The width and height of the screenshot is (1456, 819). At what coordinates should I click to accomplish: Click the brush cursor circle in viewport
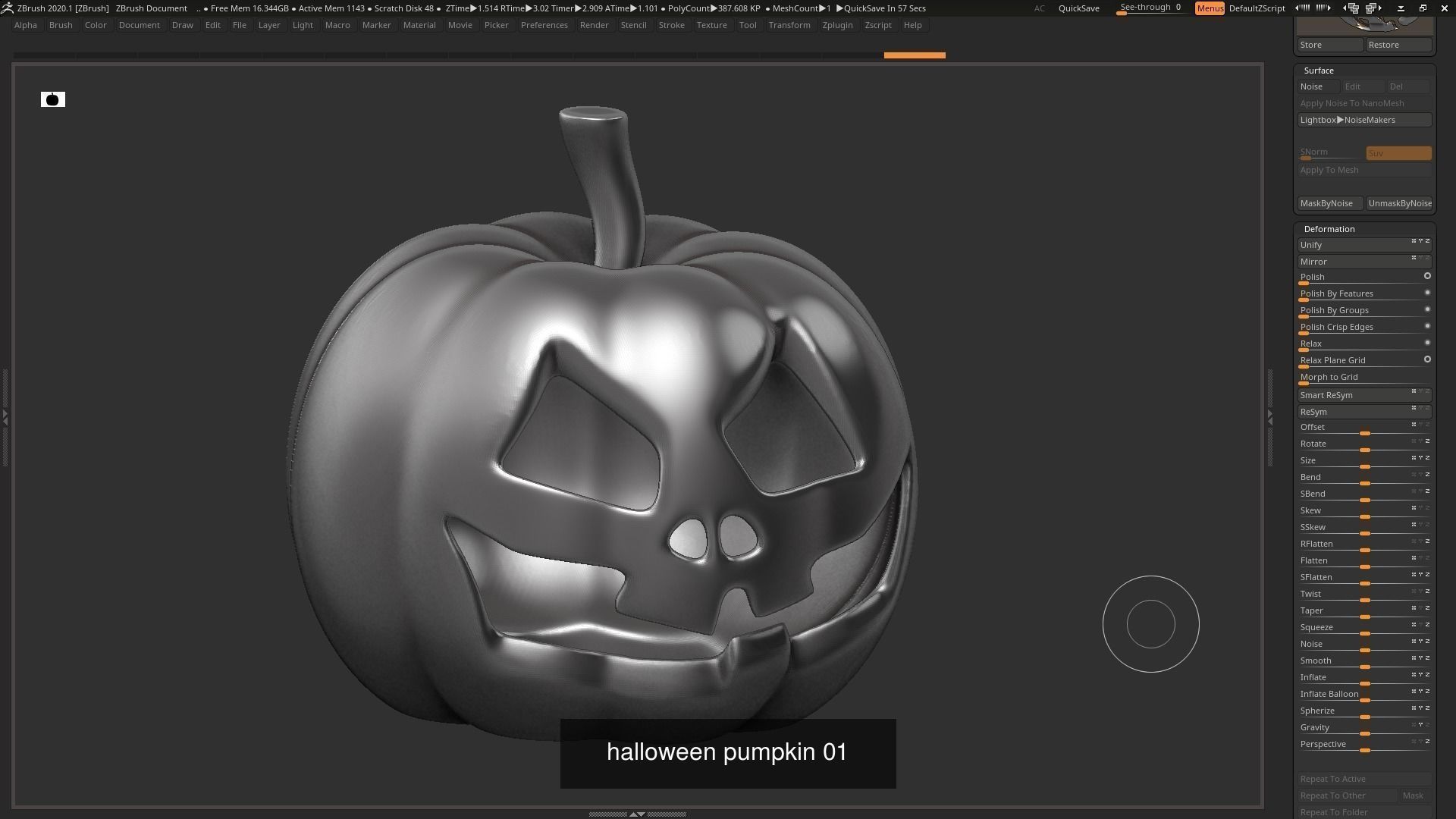pyautogui.click(x=1150, y=624)
